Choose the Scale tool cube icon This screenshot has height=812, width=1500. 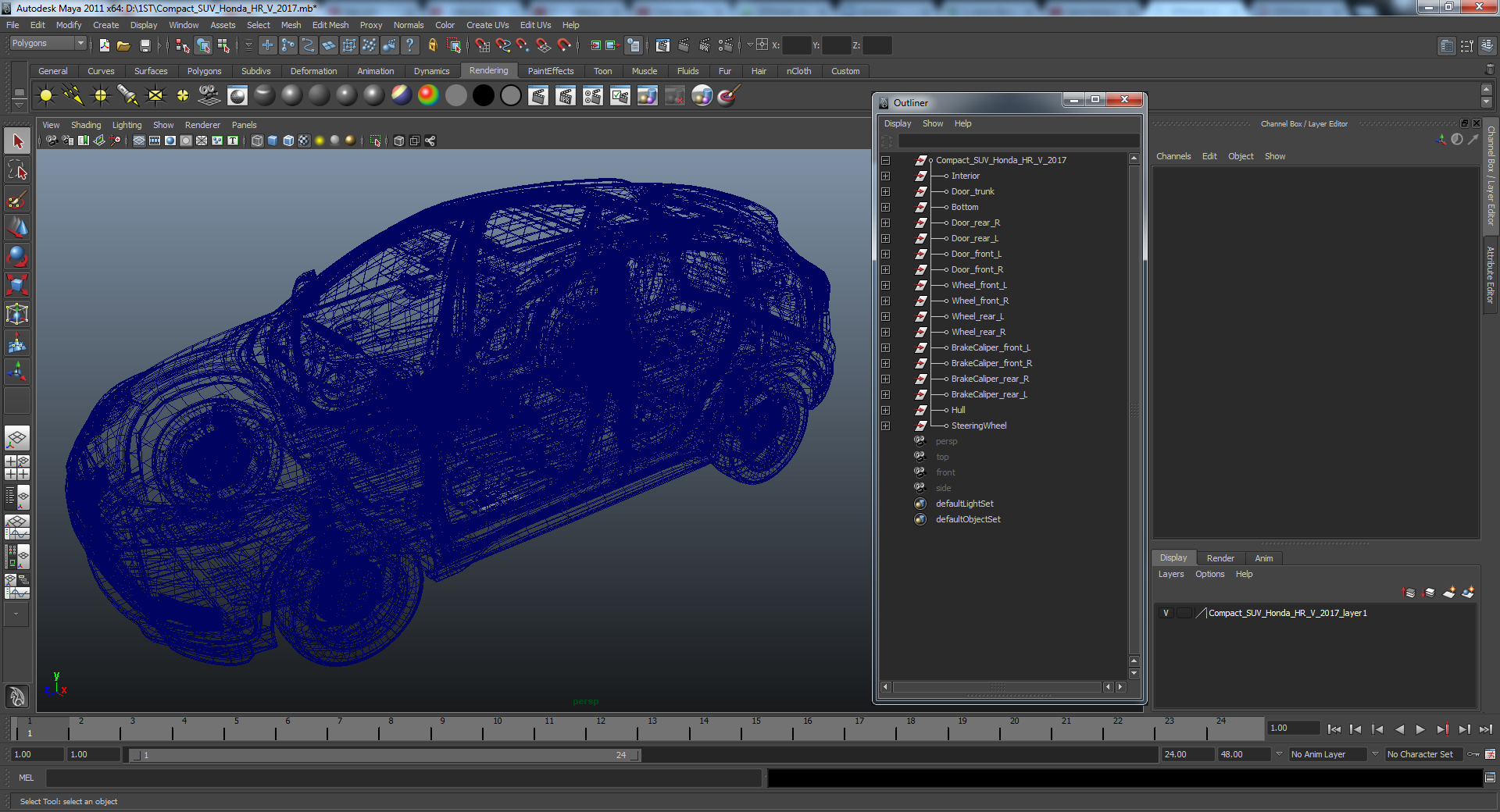pos(17,286)
